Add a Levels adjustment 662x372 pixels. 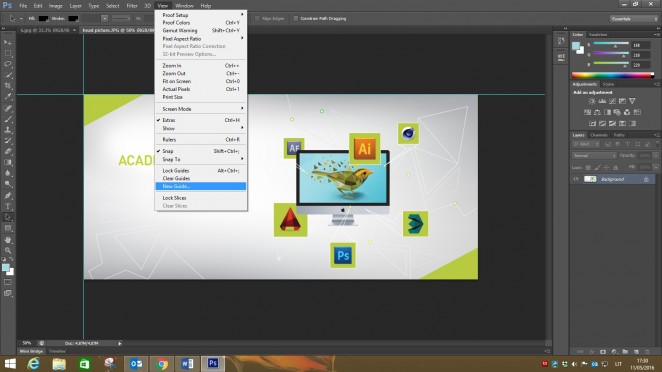point(602,101)
